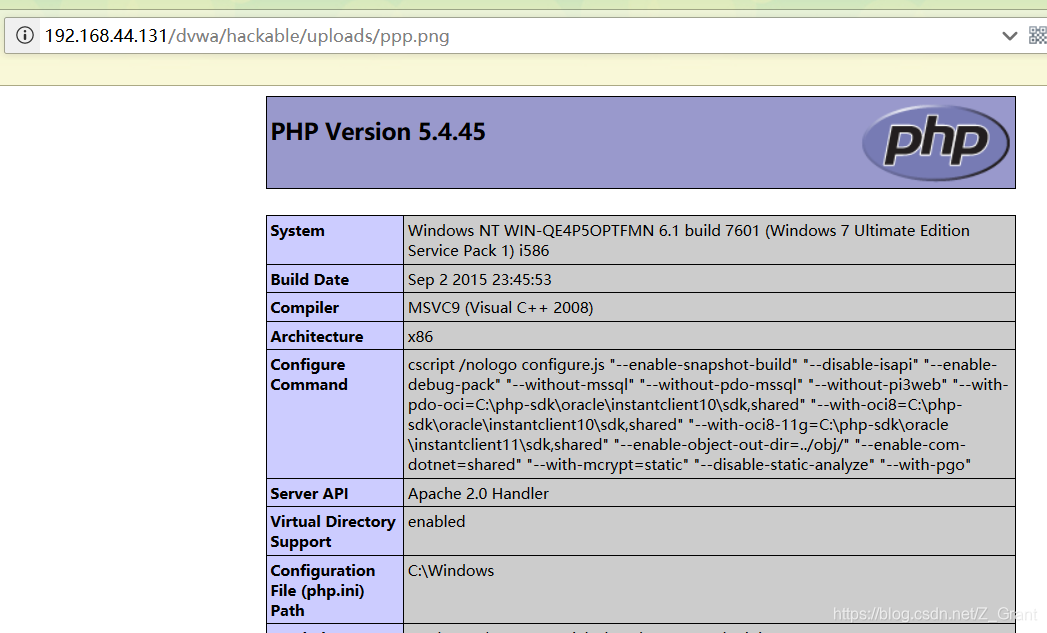Click the 'Windows NT WIN-QE4P5OPTFMN' system value
The width and height of the screenshot is (1047, 633).
(x=688, y=240)
